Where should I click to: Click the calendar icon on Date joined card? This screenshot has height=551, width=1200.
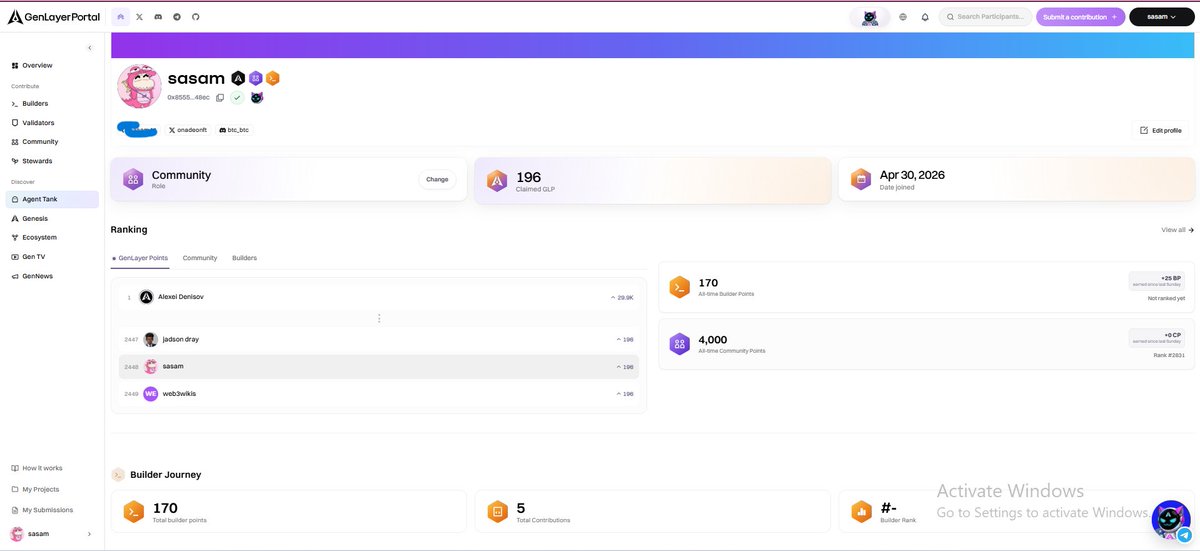pos(861,179)
